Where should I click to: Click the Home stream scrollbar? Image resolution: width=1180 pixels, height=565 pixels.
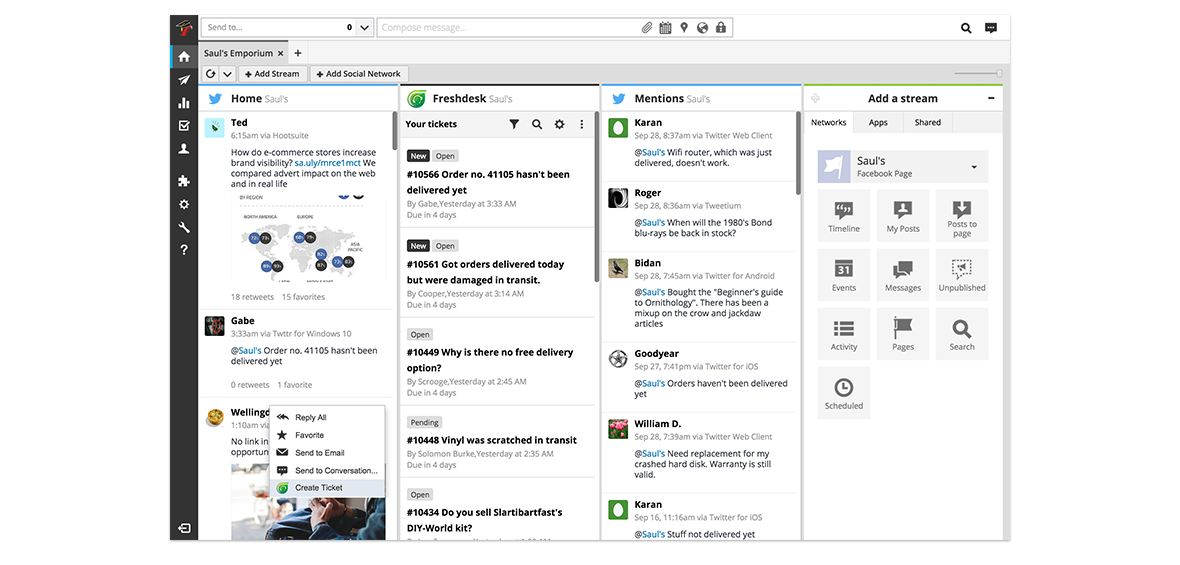[x=394, y=132]
